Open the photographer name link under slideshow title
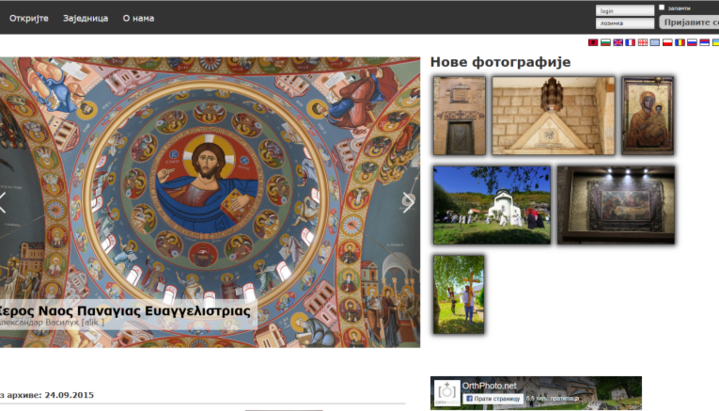 [x=40, y=325]
